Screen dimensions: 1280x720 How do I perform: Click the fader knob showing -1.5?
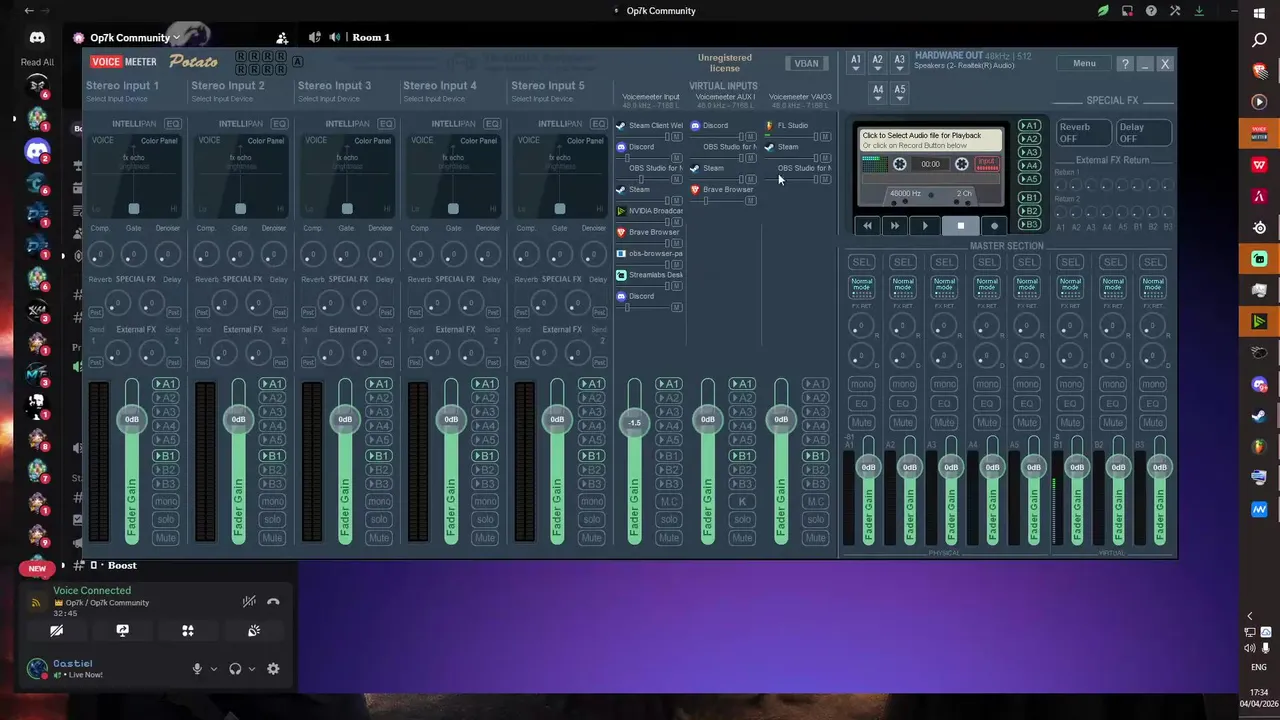tap(634, 422)
